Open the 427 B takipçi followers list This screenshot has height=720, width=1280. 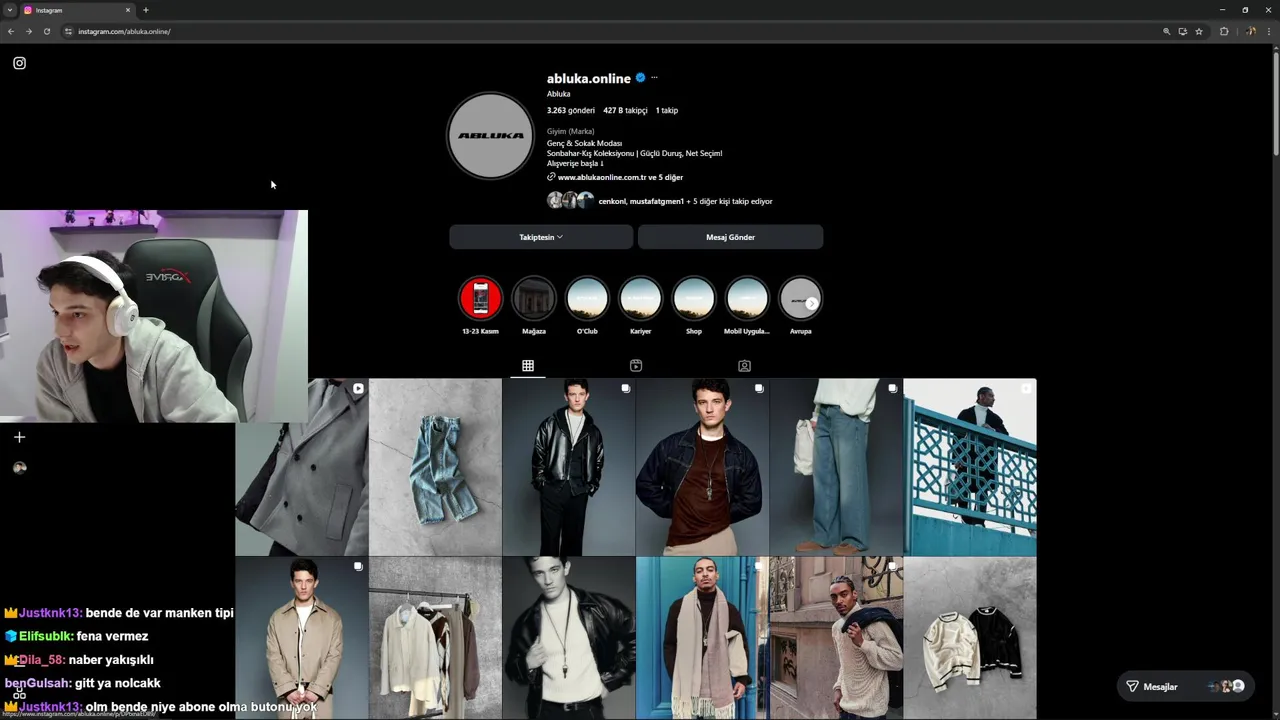625,111
